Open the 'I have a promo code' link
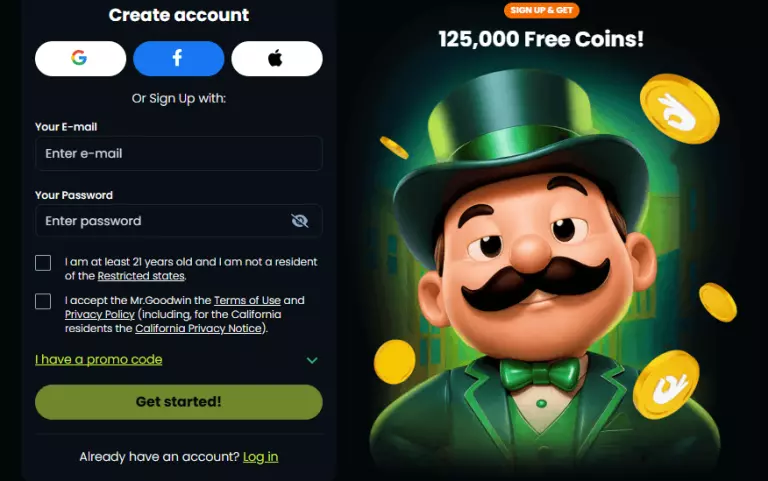768x481 pixels. [98, 360]
